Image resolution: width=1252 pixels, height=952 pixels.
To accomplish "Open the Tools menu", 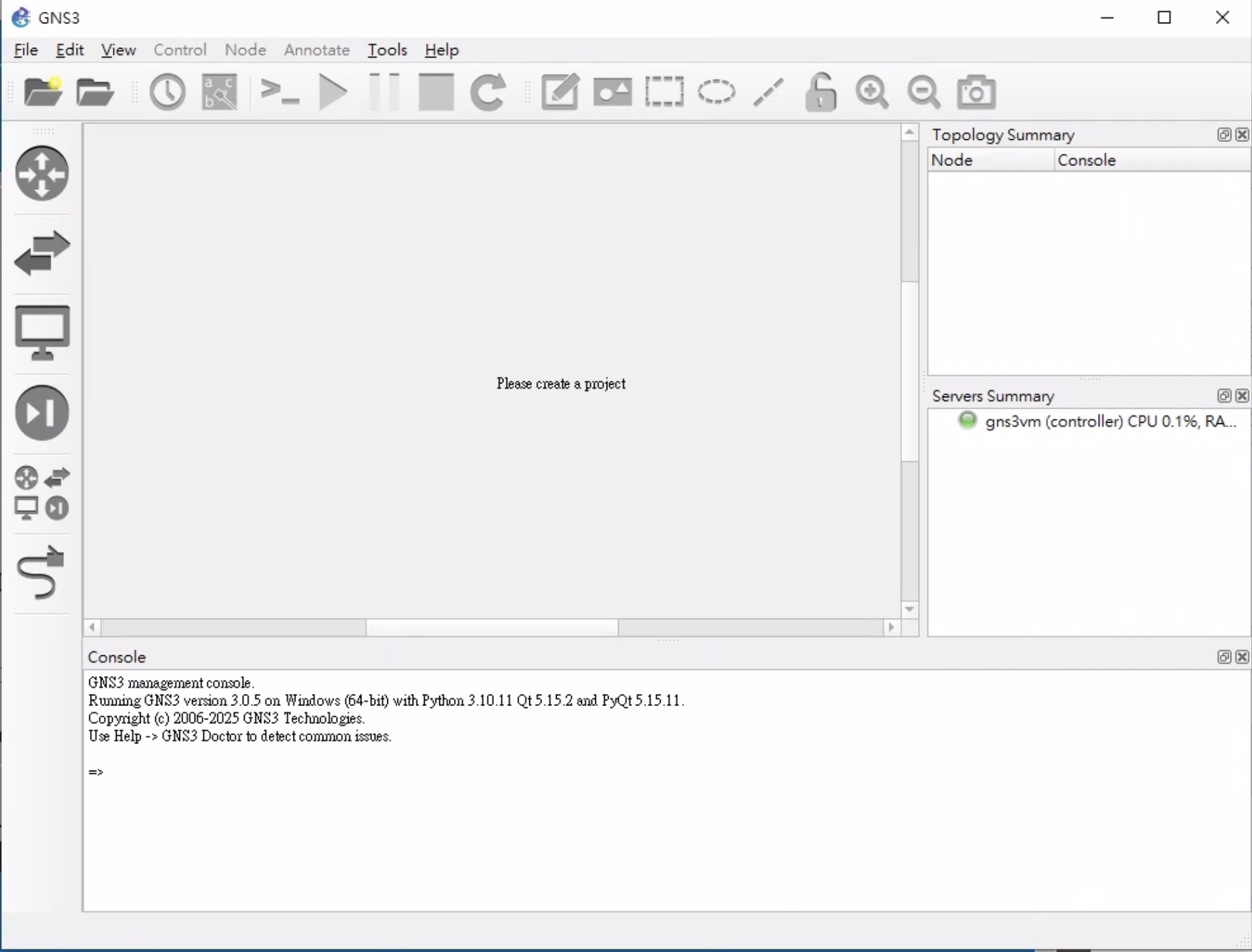I will (x=387, y=50).
